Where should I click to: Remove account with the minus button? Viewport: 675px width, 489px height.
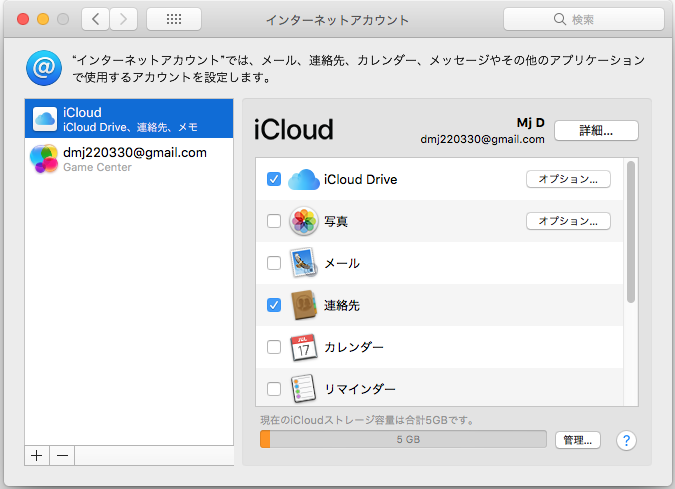pos(62,455)
